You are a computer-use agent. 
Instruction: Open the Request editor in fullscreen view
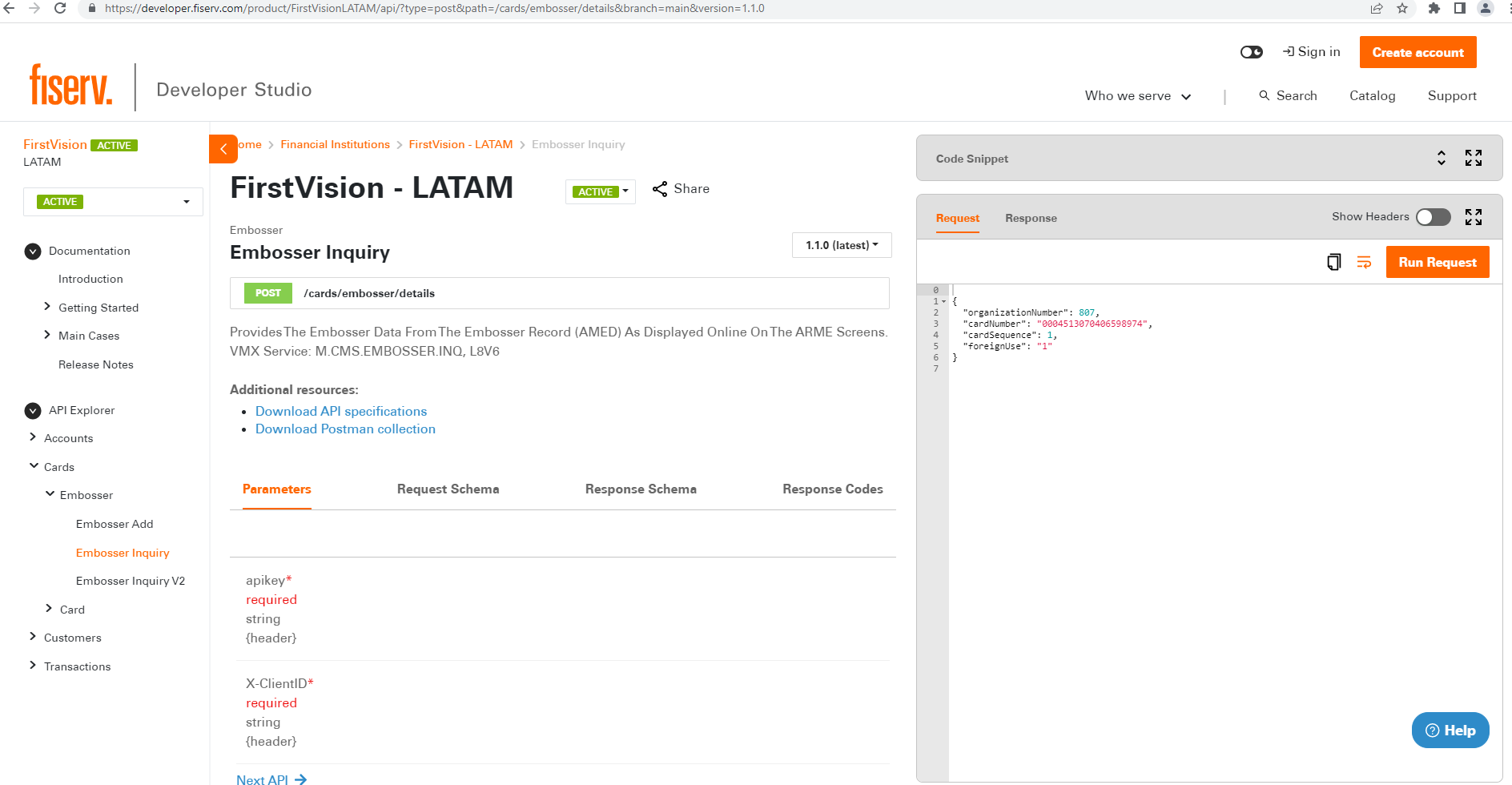click(x=1474, y=216)
